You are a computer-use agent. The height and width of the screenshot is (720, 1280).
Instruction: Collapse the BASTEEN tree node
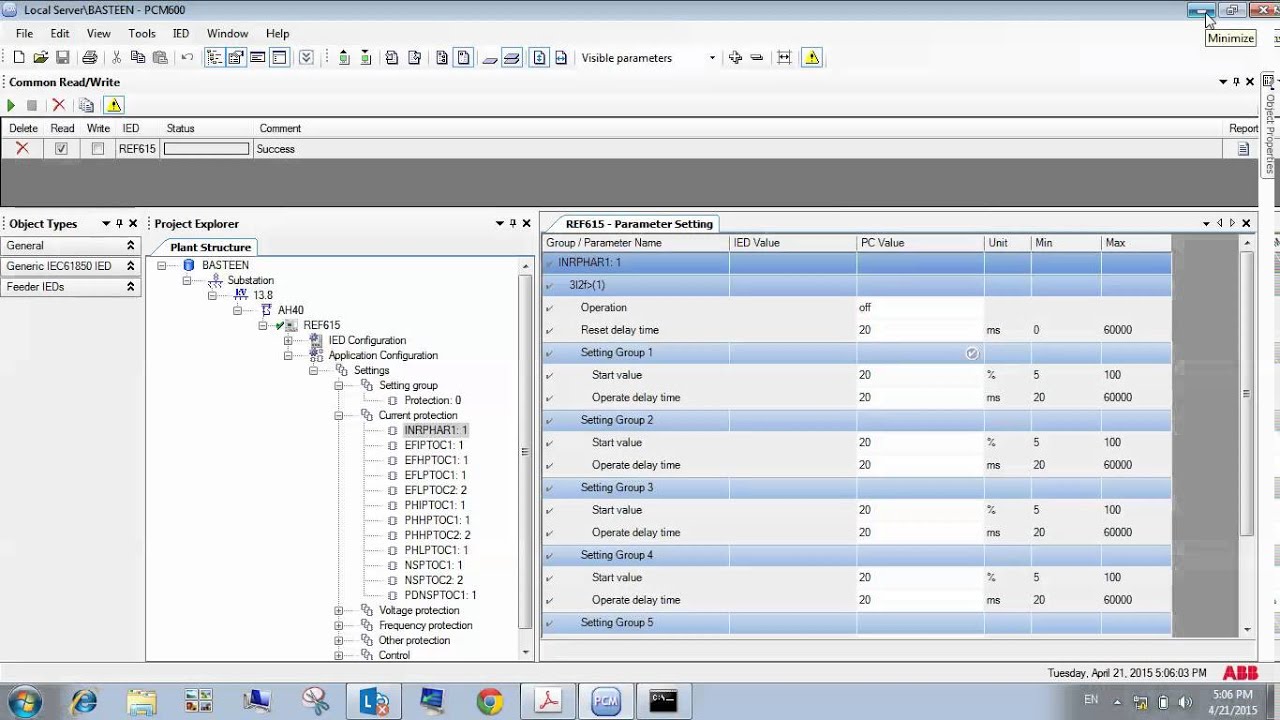click(x=161, y=265)
